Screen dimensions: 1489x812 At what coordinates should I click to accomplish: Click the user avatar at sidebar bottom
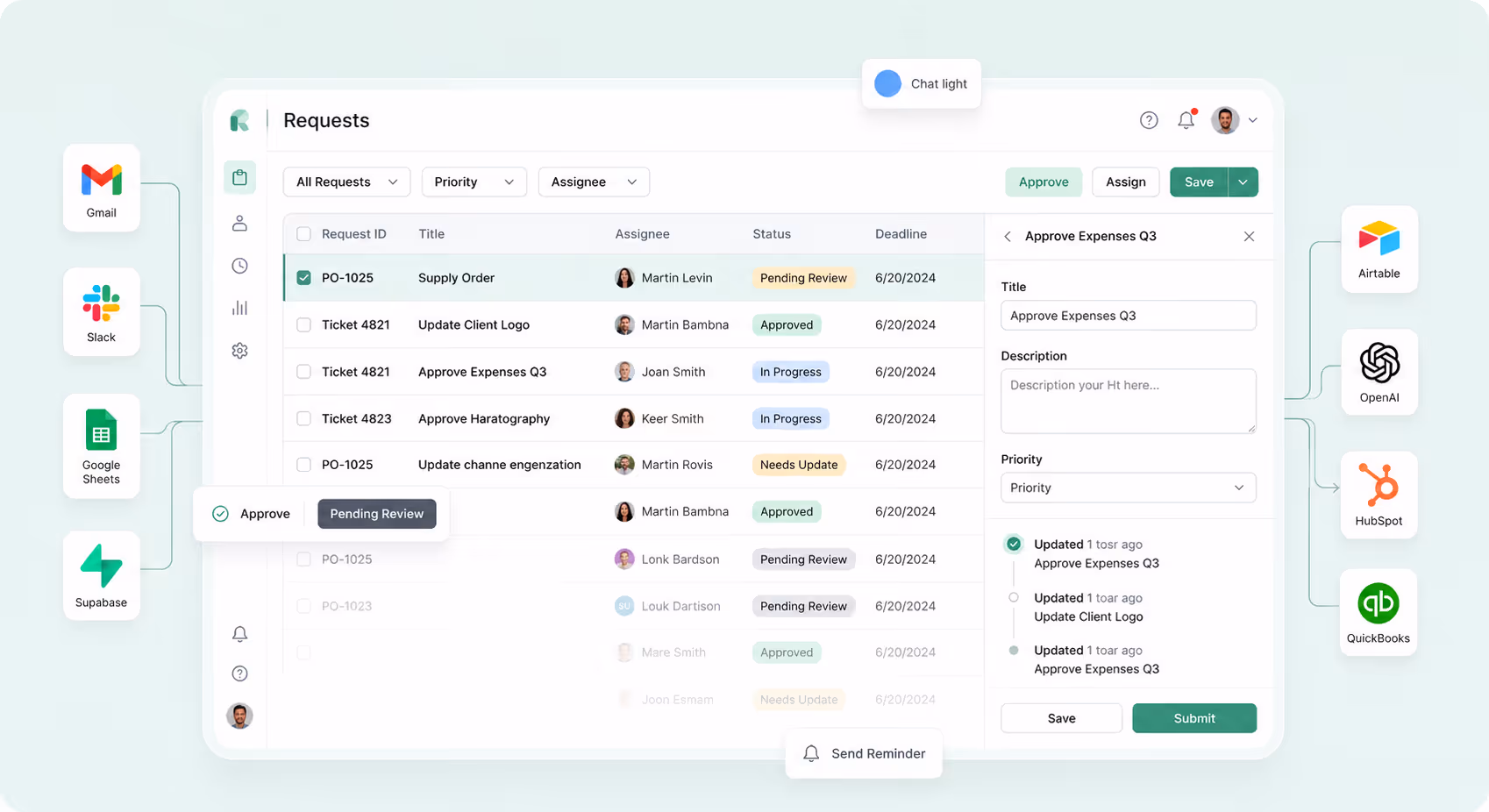239,716
